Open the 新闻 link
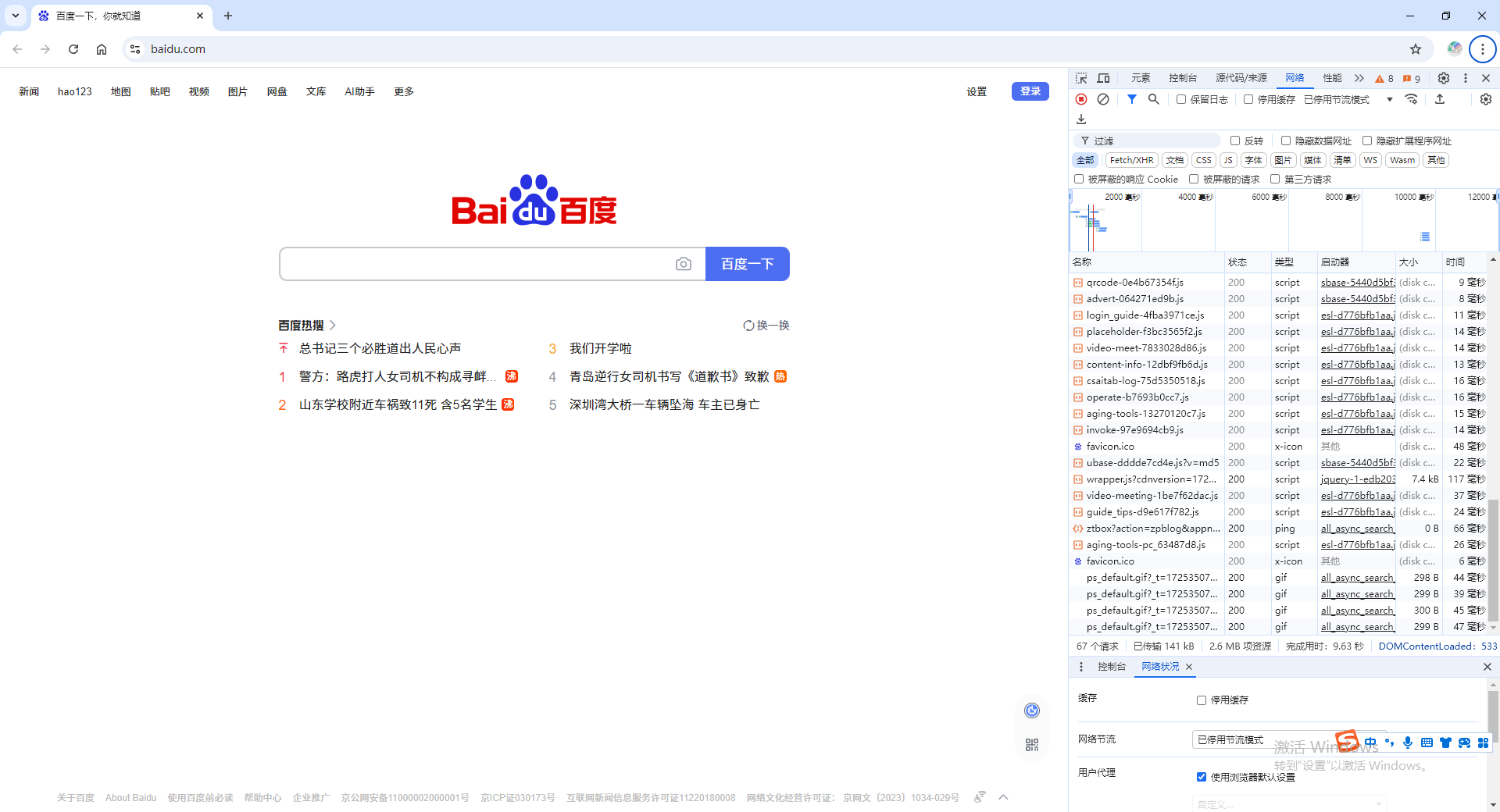The image size is (1500, 812). (x=29, y=91)
